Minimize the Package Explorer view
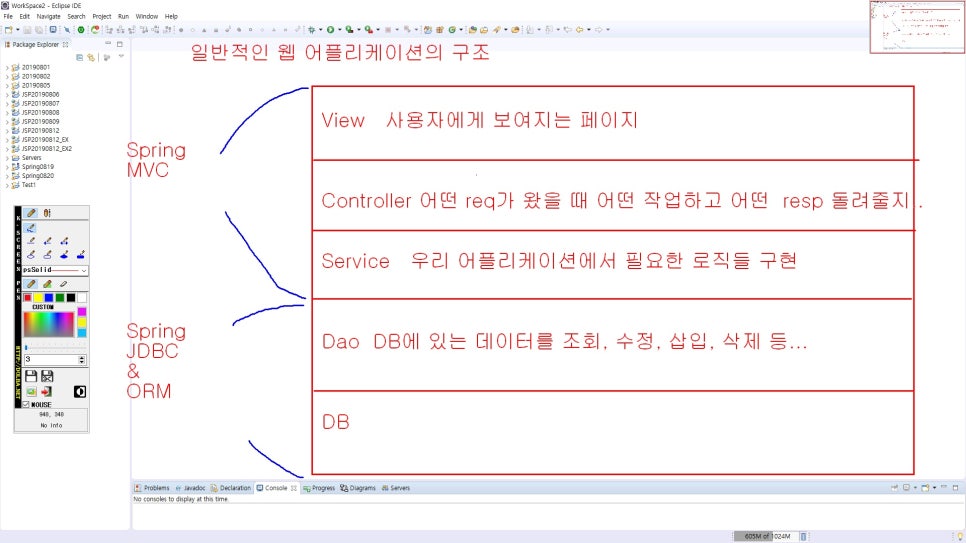Image resolution: width=966 pixels, height=543 pixels. pyautogui.click(x=108, y=44)
